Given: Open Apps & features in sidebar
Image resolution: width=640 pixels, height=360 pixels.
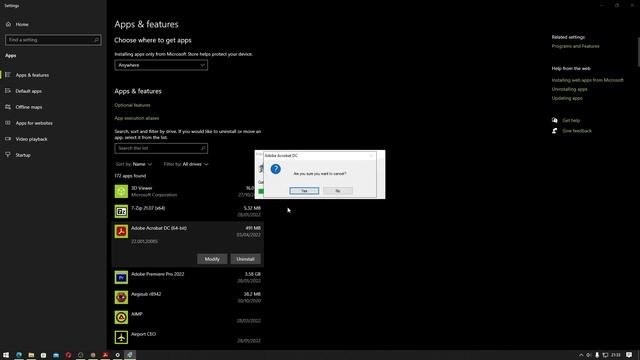Looking at the screenshot, I should tap(32, 75).
